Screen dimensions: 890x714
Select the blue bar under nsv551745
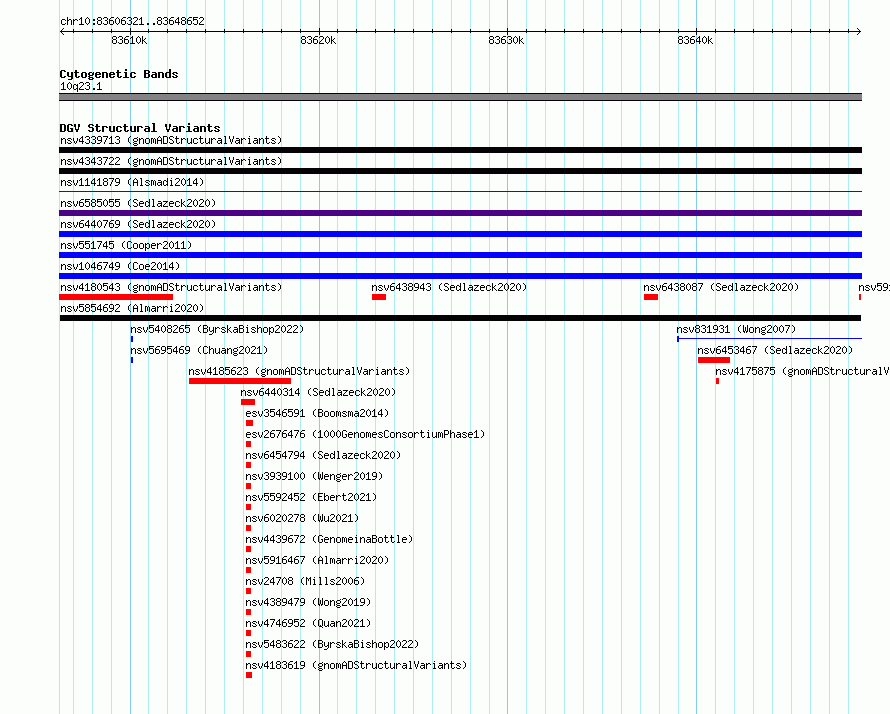point(460,255)
